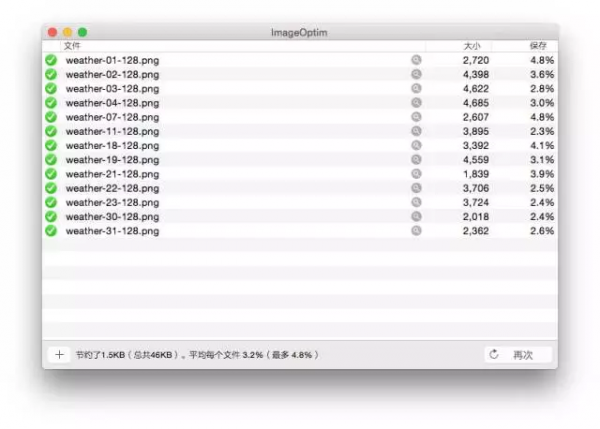
Task: Sort list by 大小 size column header
Action: [471, 46]
